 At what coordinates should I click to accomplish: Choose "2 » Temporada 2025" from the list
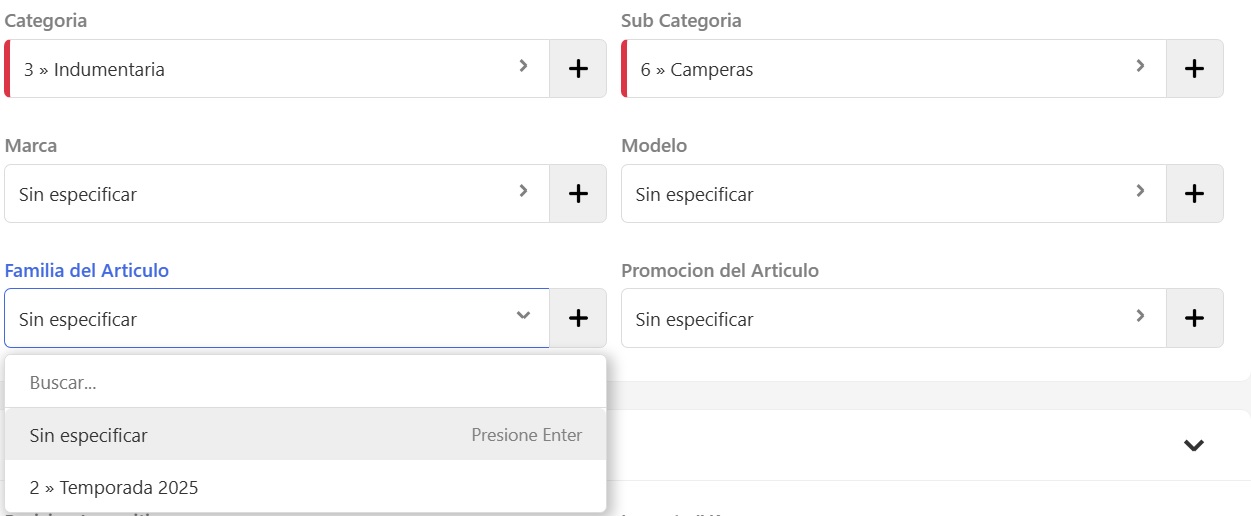114,488
